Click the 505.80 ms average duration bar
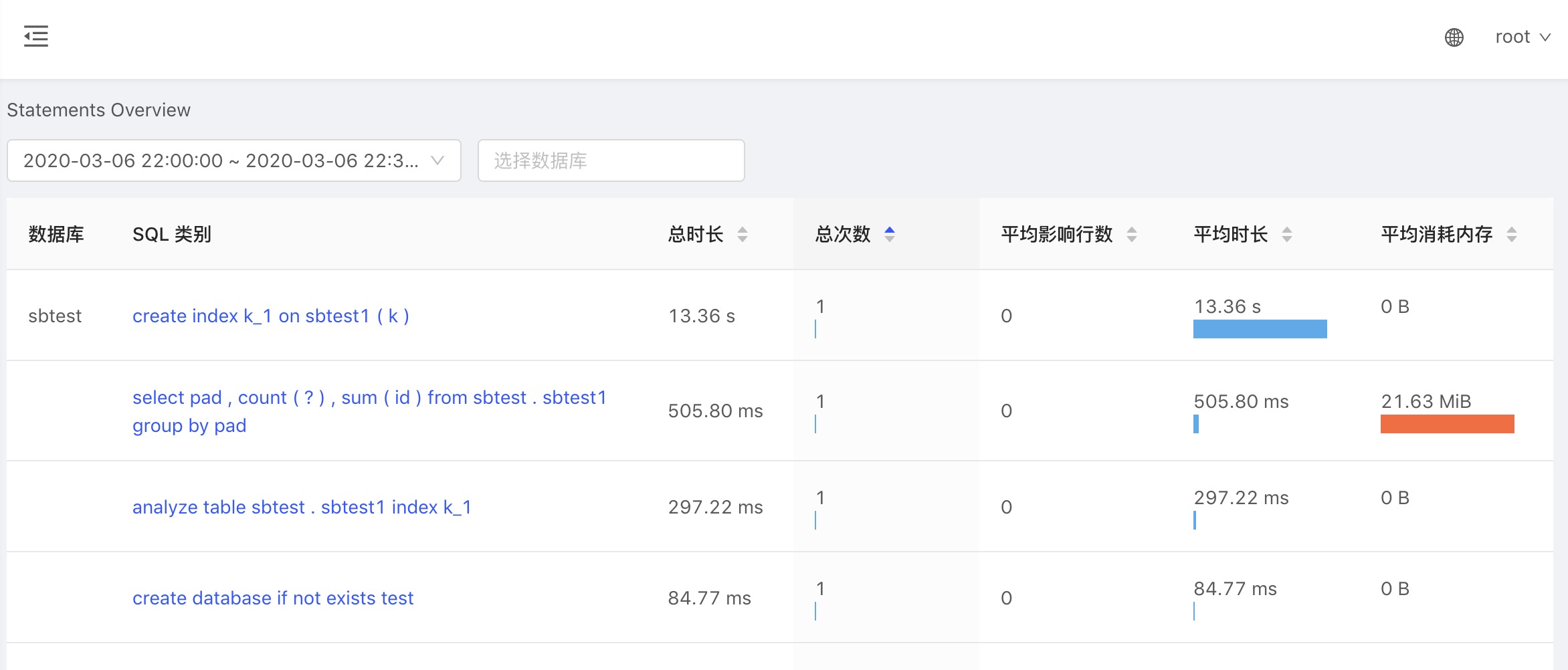The image size is (1568, 670). tap(1196, 424)
